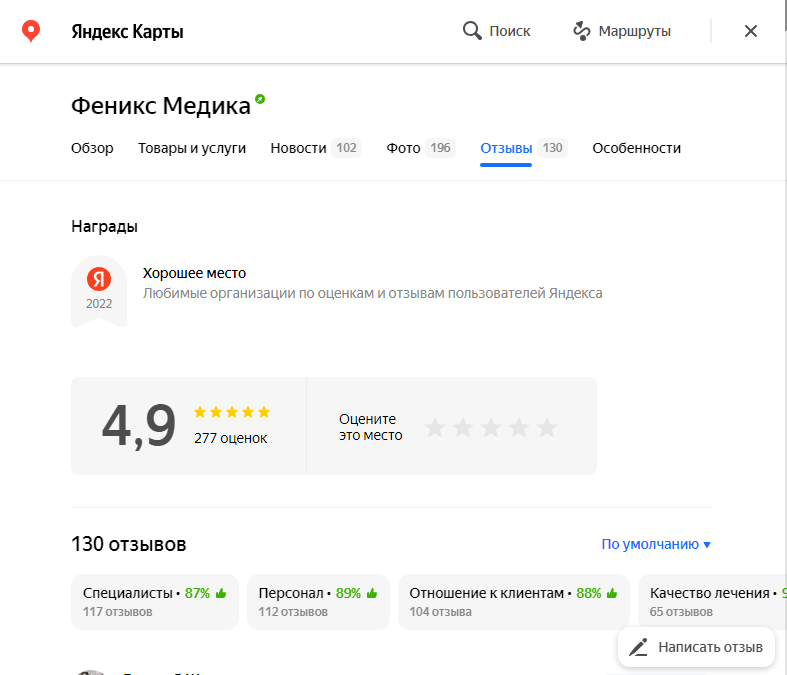This screenshot has width=787, height=675.
Task: Open the Особенности tab
Action: point(636,148)
